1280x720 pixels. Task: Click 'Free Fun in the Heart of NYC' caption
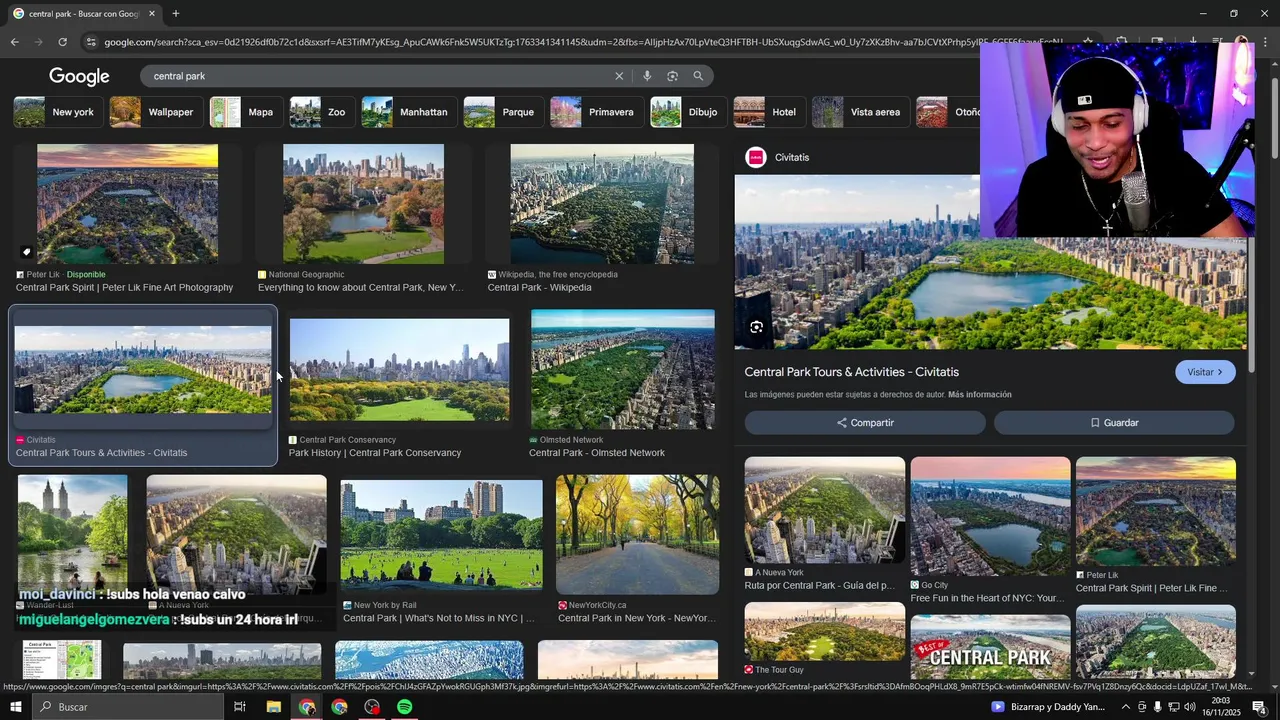pyautogui.click(x=987, y=598)
